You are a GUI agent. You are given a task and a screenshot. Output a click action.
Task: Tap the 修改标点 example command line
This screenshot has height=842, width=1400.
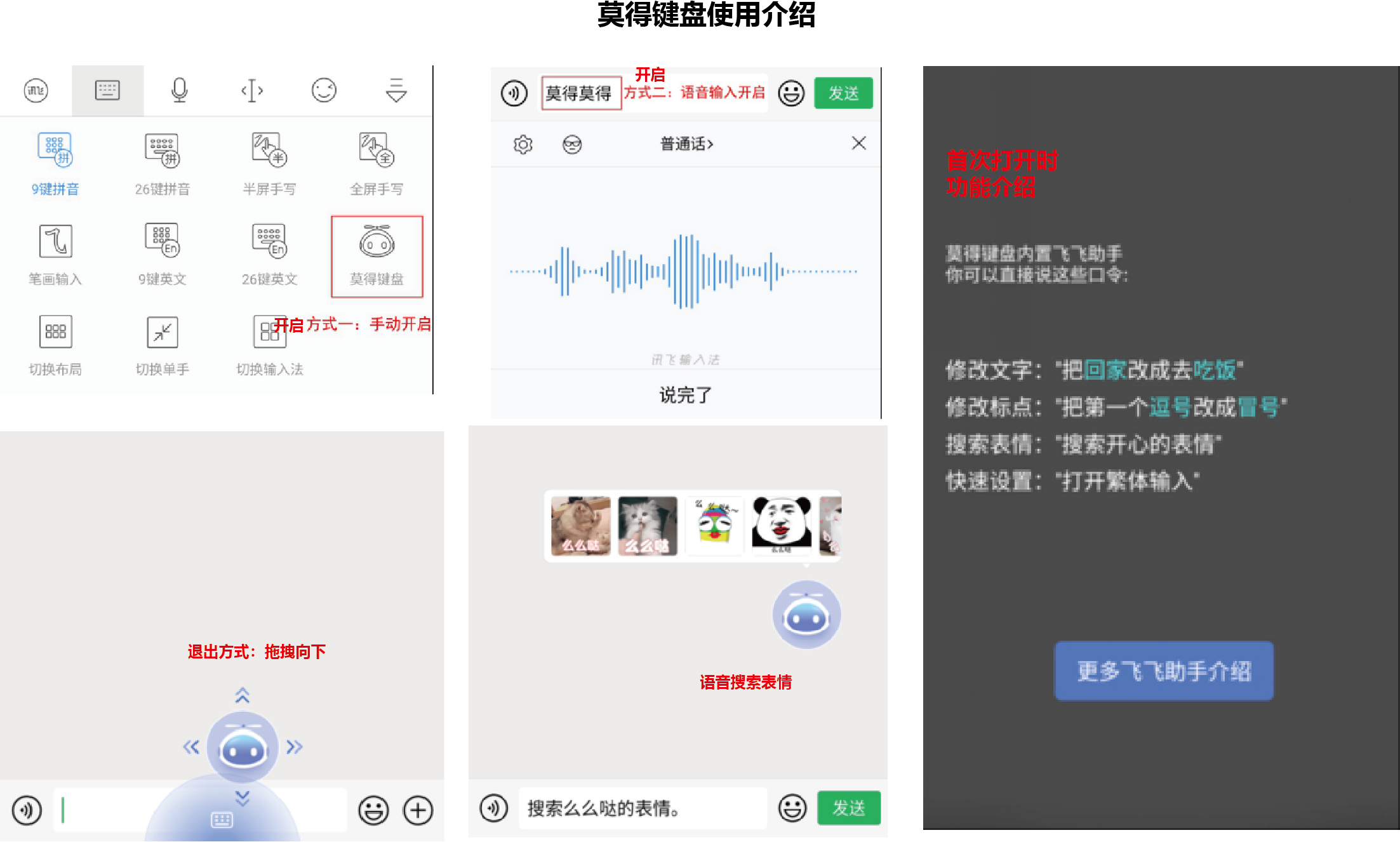pyautogui.click(x=1116, y=406)
